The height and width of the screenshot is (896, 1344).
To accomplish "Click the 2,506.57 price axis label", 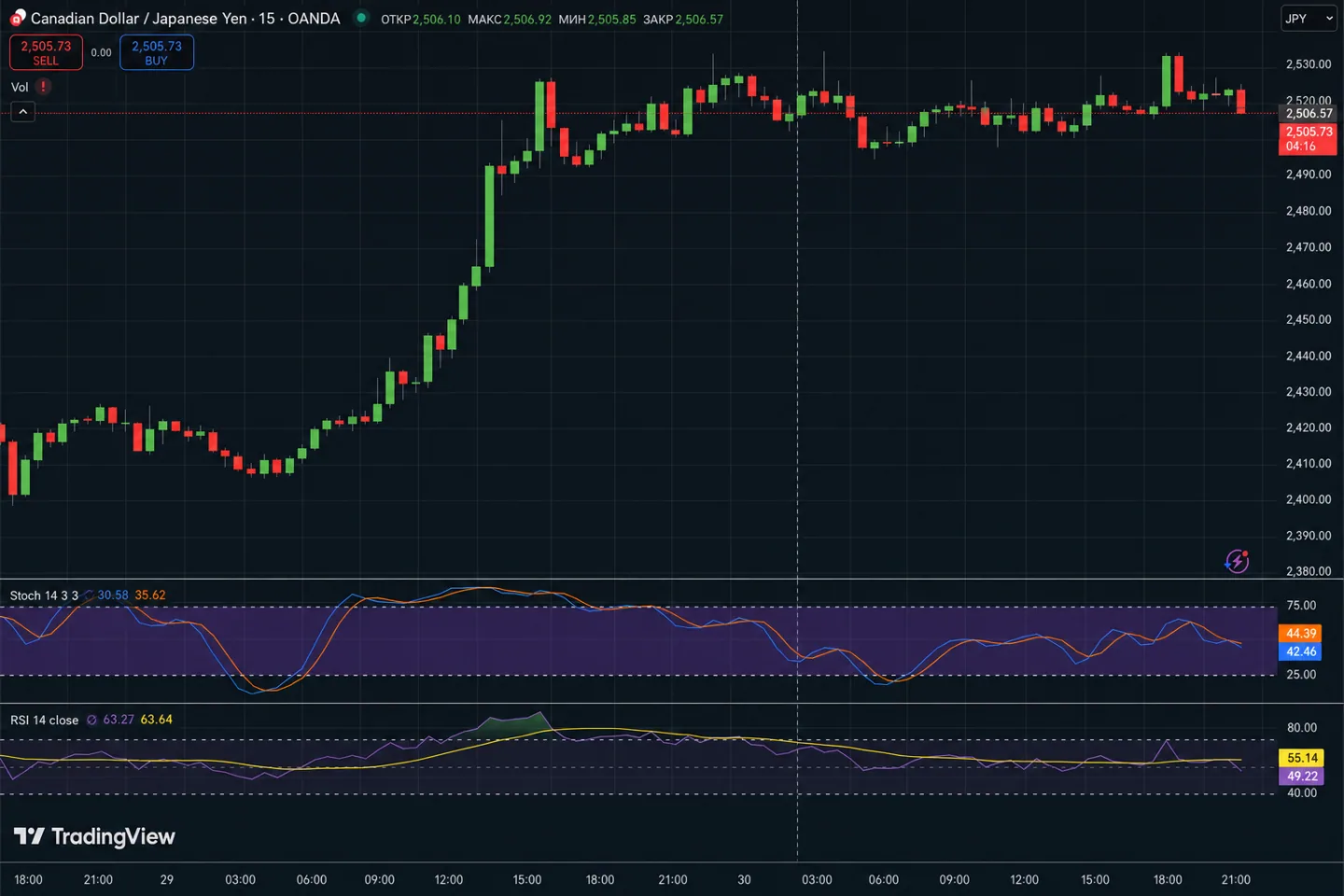I will (1308, 114).
